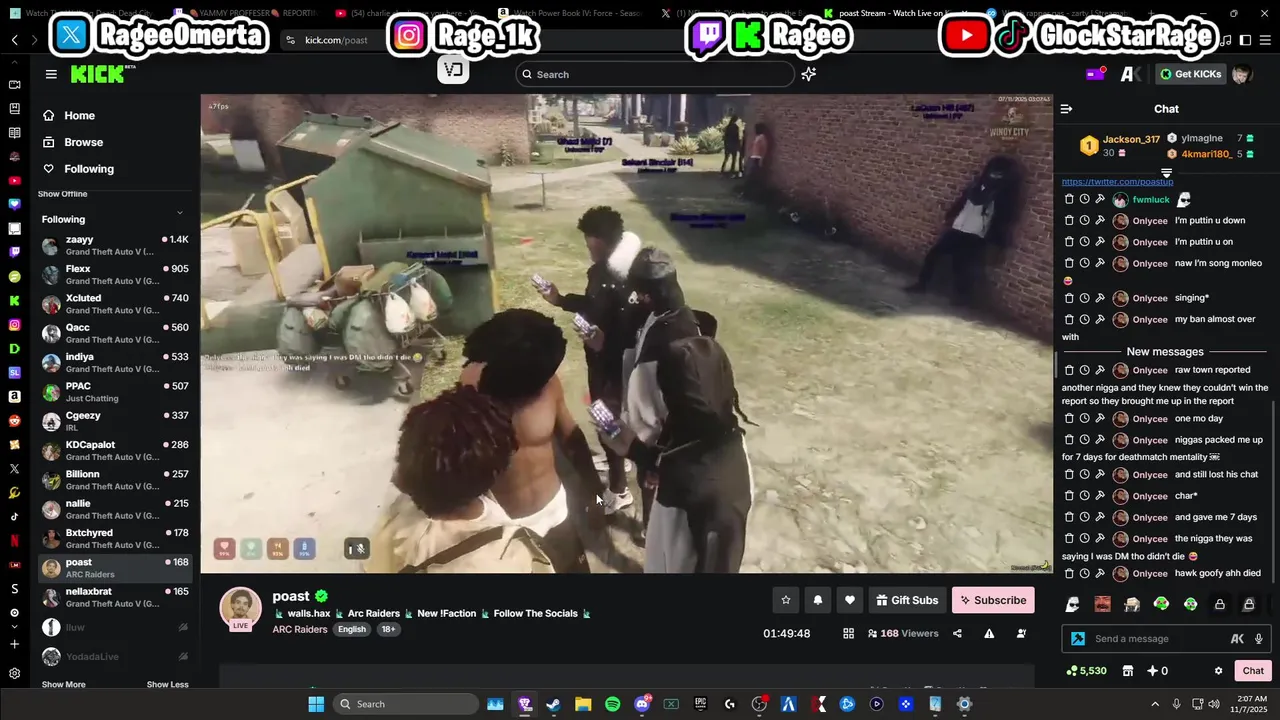1280x720 pixels.
Task: Open nellaxbrat channel in sidebar
Action: coord(115,597)
